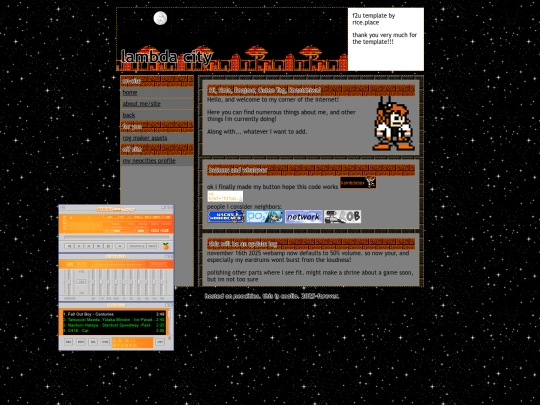The image size is (540, 405).
Task: Click the lambda city site title
Action: coord(167,57)
